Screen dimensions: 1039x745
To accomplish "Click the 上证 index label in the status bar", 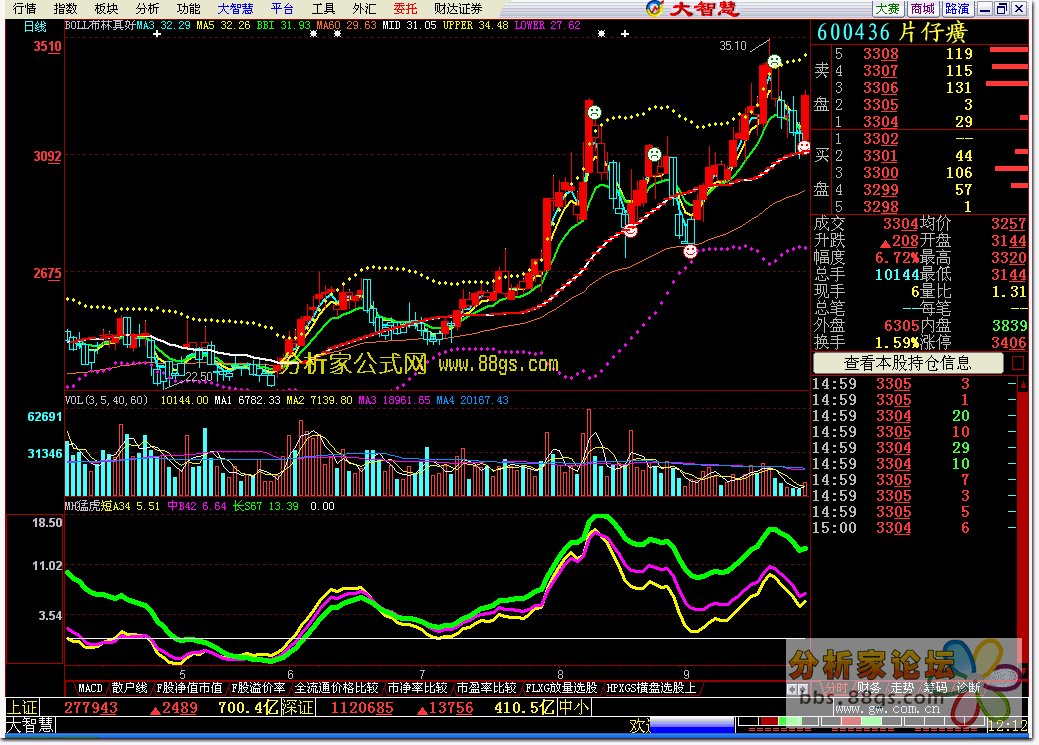I will pos(22,707).
